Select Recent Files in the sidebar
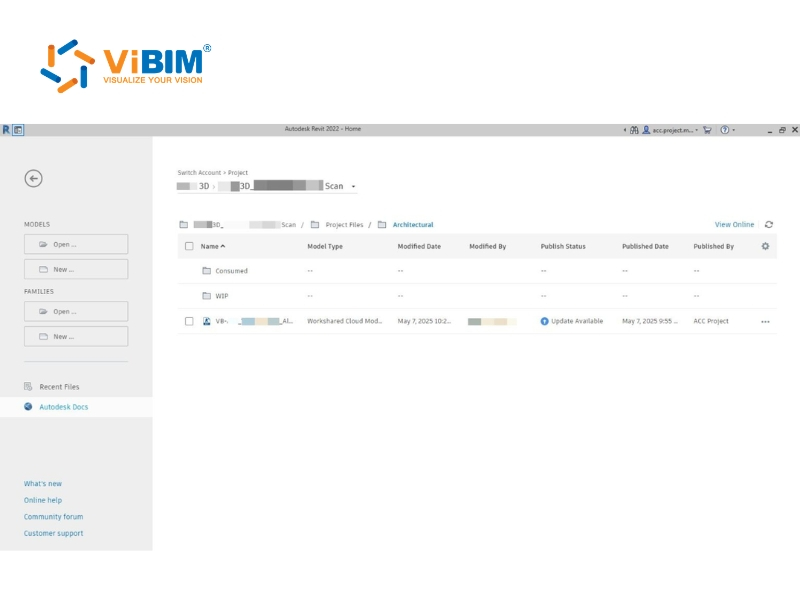 click(59, 386)
